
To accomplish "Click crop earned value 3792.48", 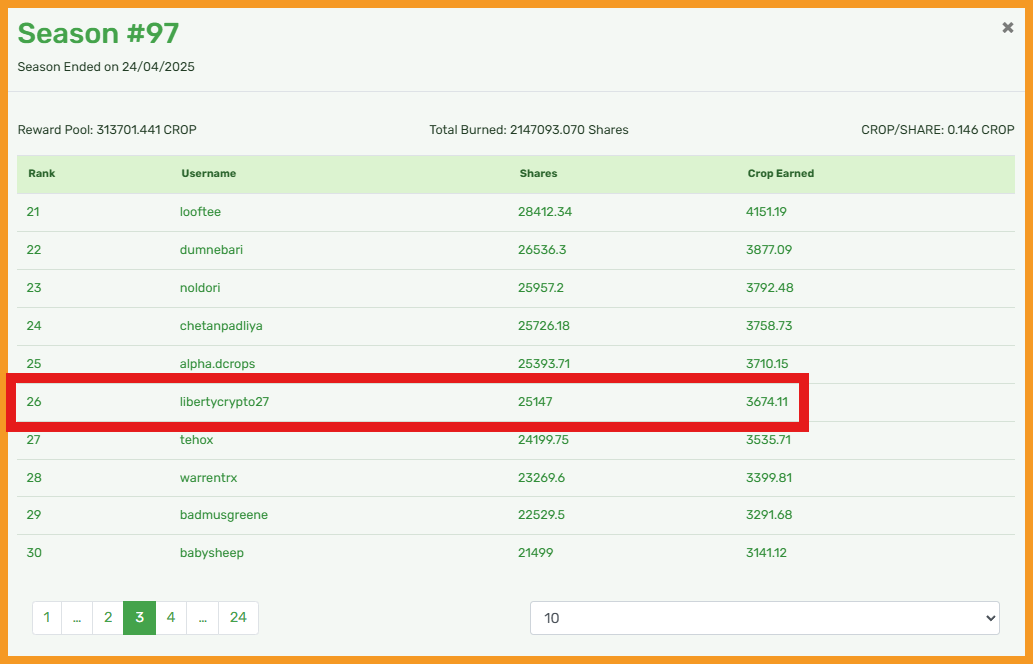I will (x=769, y=288).
